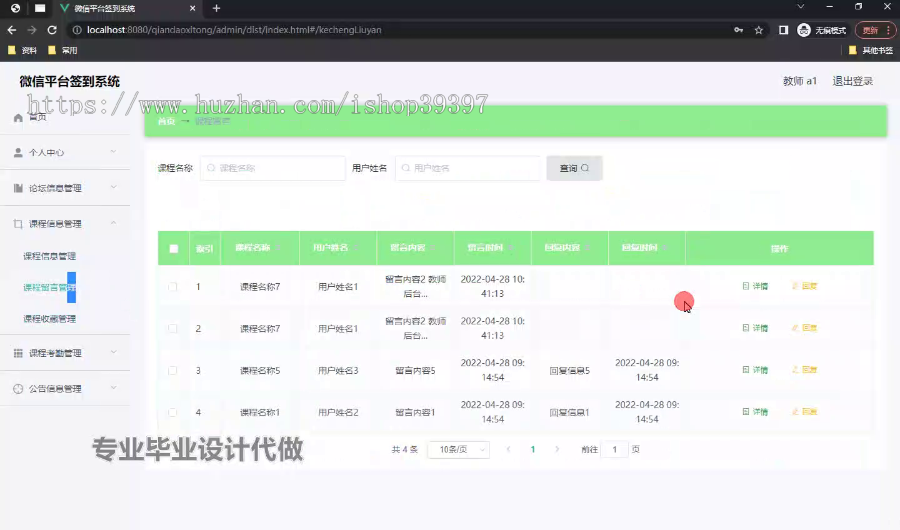
Task: Collapse the 课程信息管理 menu chevron
Action: click(x=113, y=223)
